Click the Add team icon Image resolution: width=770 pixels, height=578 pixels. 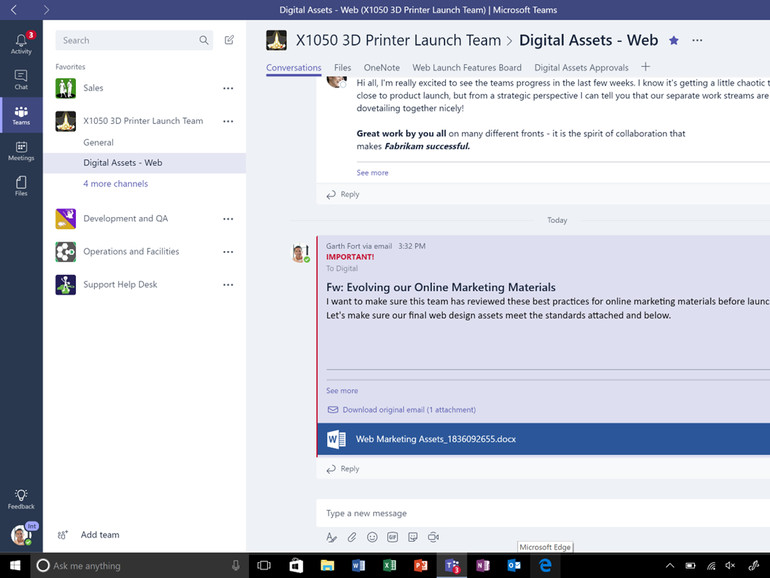[62, 535]
